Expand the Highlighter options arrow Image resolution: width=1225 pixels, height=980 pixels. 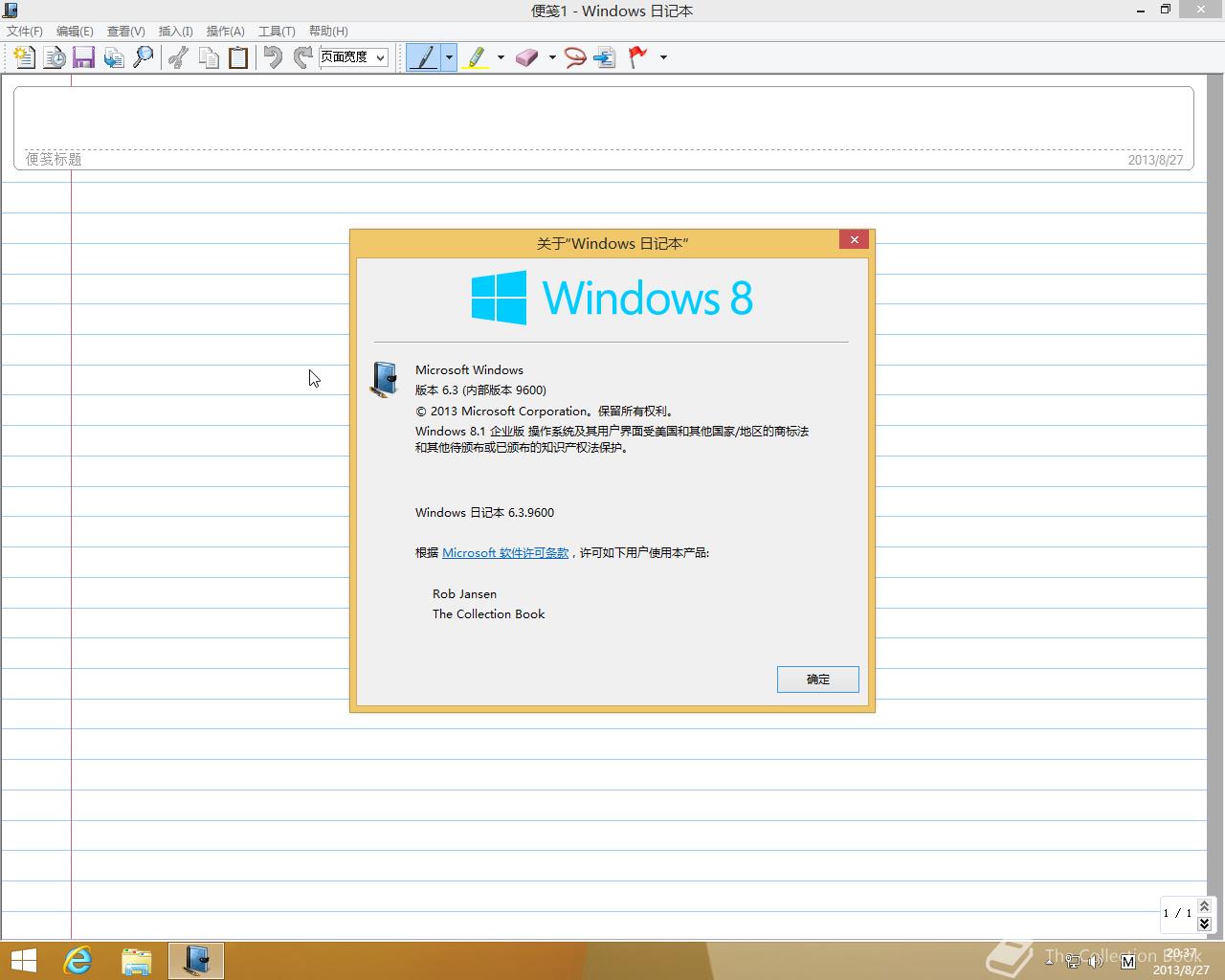(501, 57)
